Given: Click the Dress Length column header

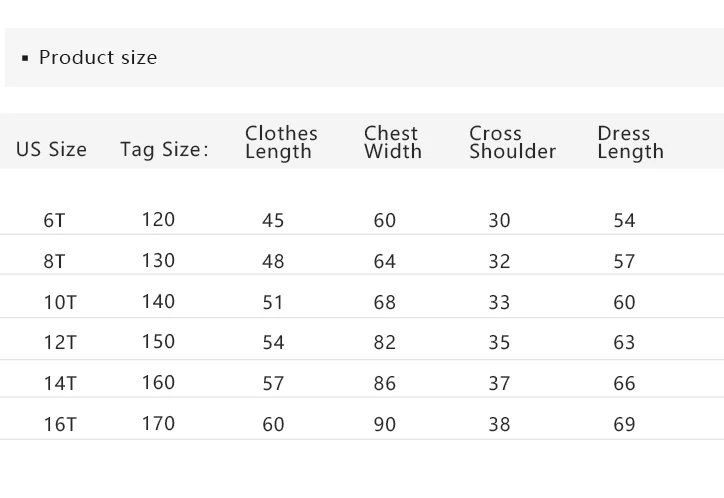Looking at the screenshot, I should (x=630, y=142).
